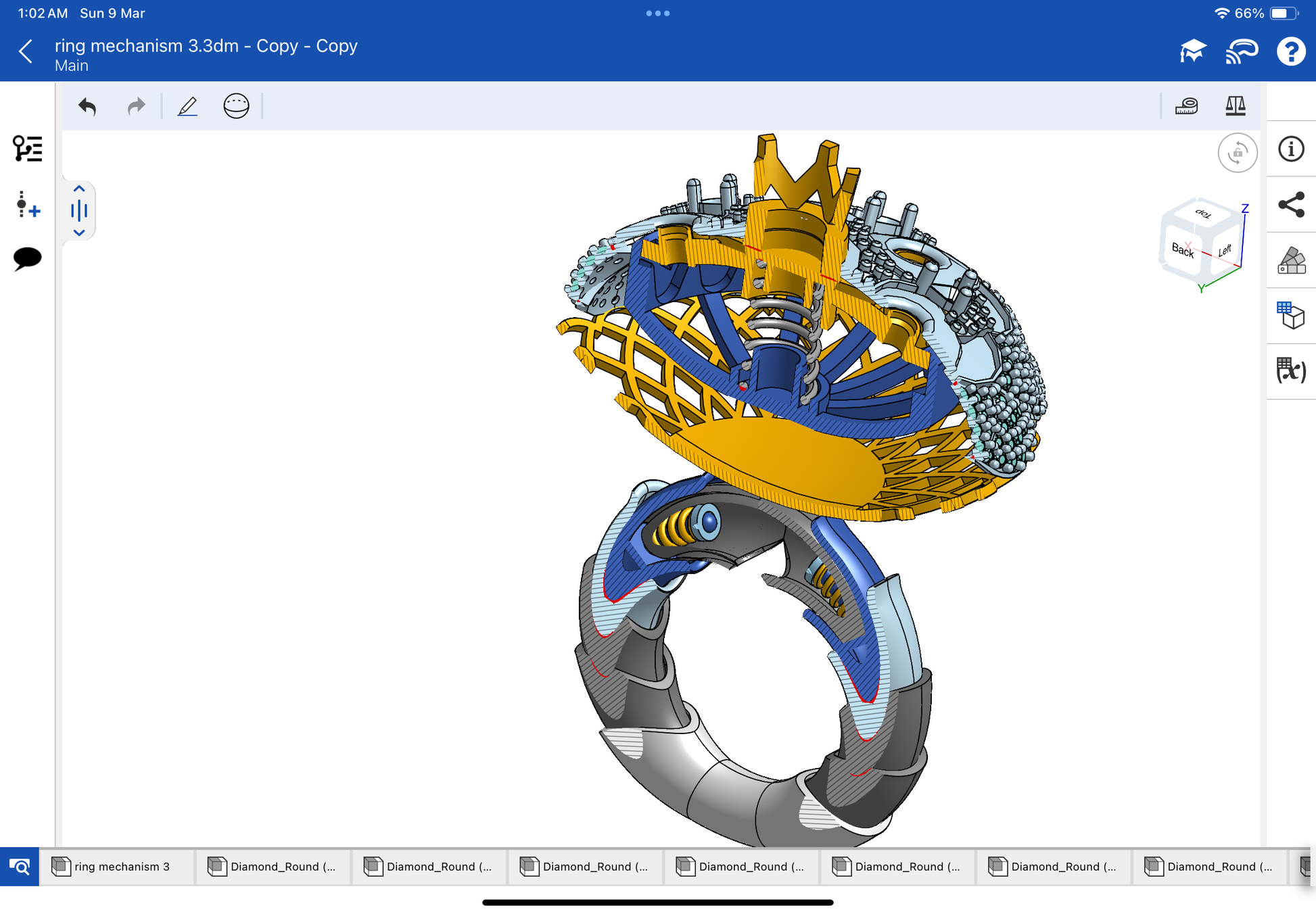
Task: Click the three dots multitasking menu
Action: 657,14
